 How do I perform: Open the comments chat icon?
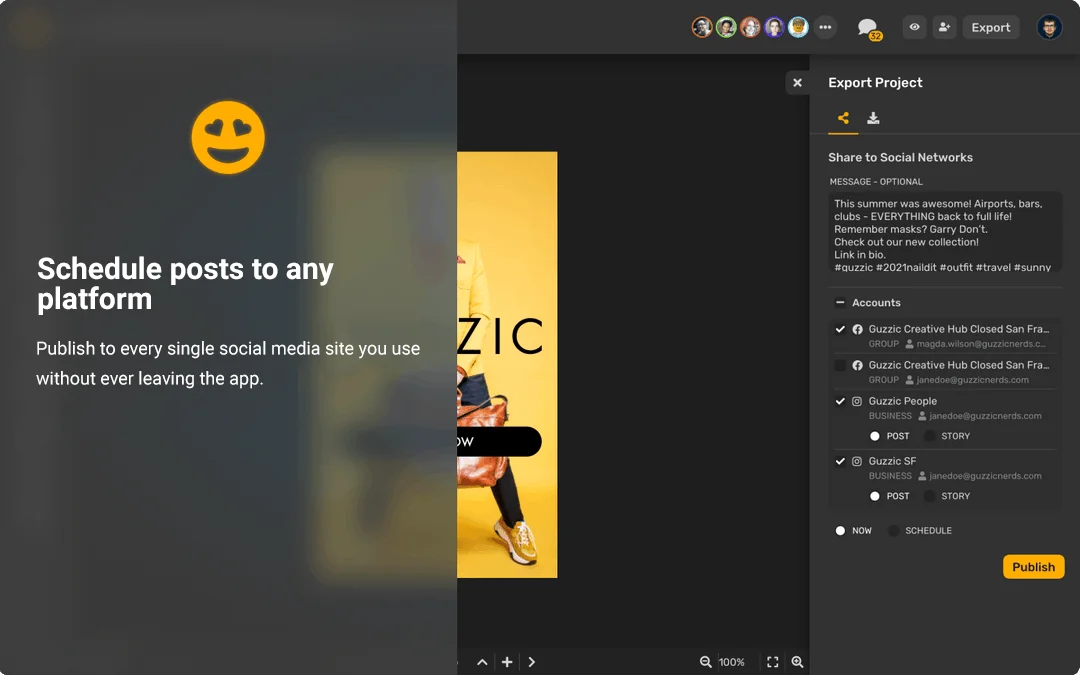coord(867,27)
